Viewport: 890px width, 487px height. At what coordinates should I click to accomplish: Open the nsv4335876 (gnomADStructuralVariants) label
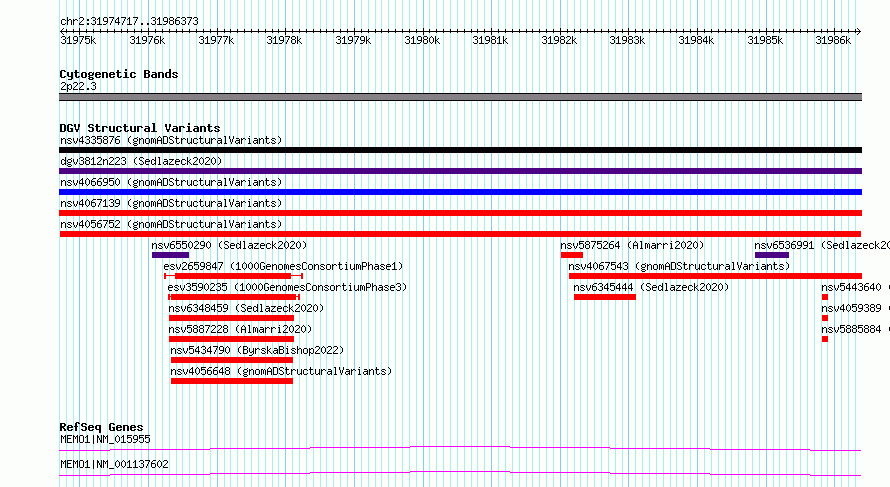click(x=171, y=140)
